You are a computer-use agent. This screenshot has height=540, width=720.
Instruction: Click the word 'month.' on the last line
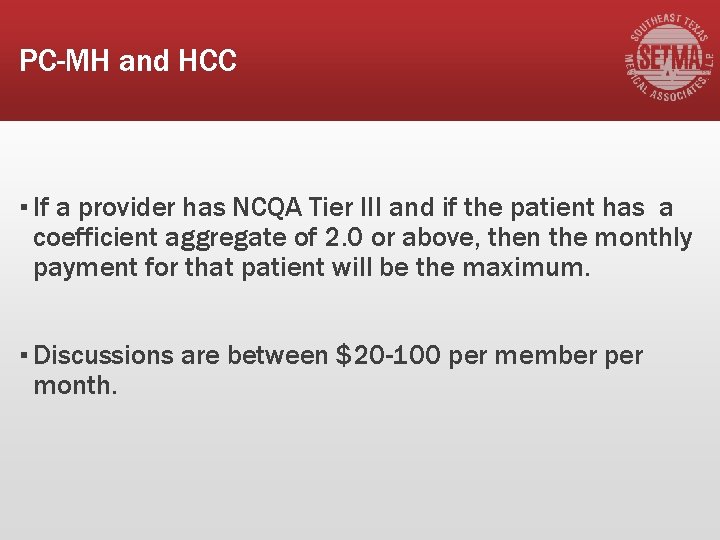click(x=75, y=384)
